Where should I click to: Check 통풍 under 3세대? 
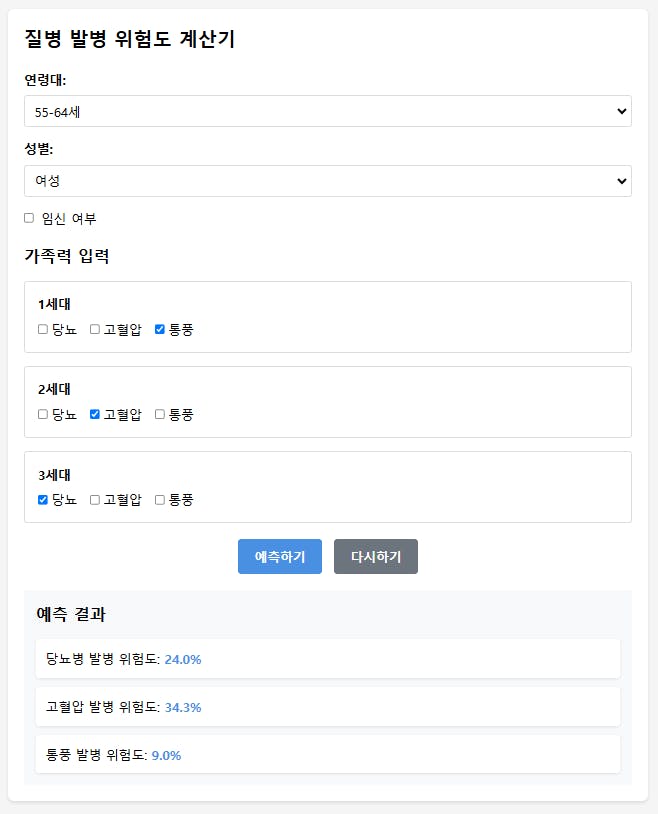click(x=160, y=499)
